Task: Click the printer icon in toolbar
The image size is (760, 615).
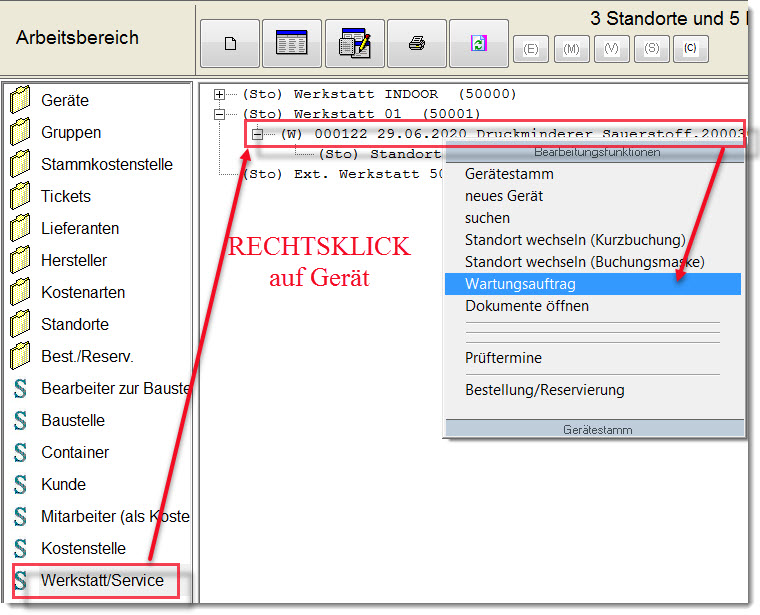Action: point(417,44)
